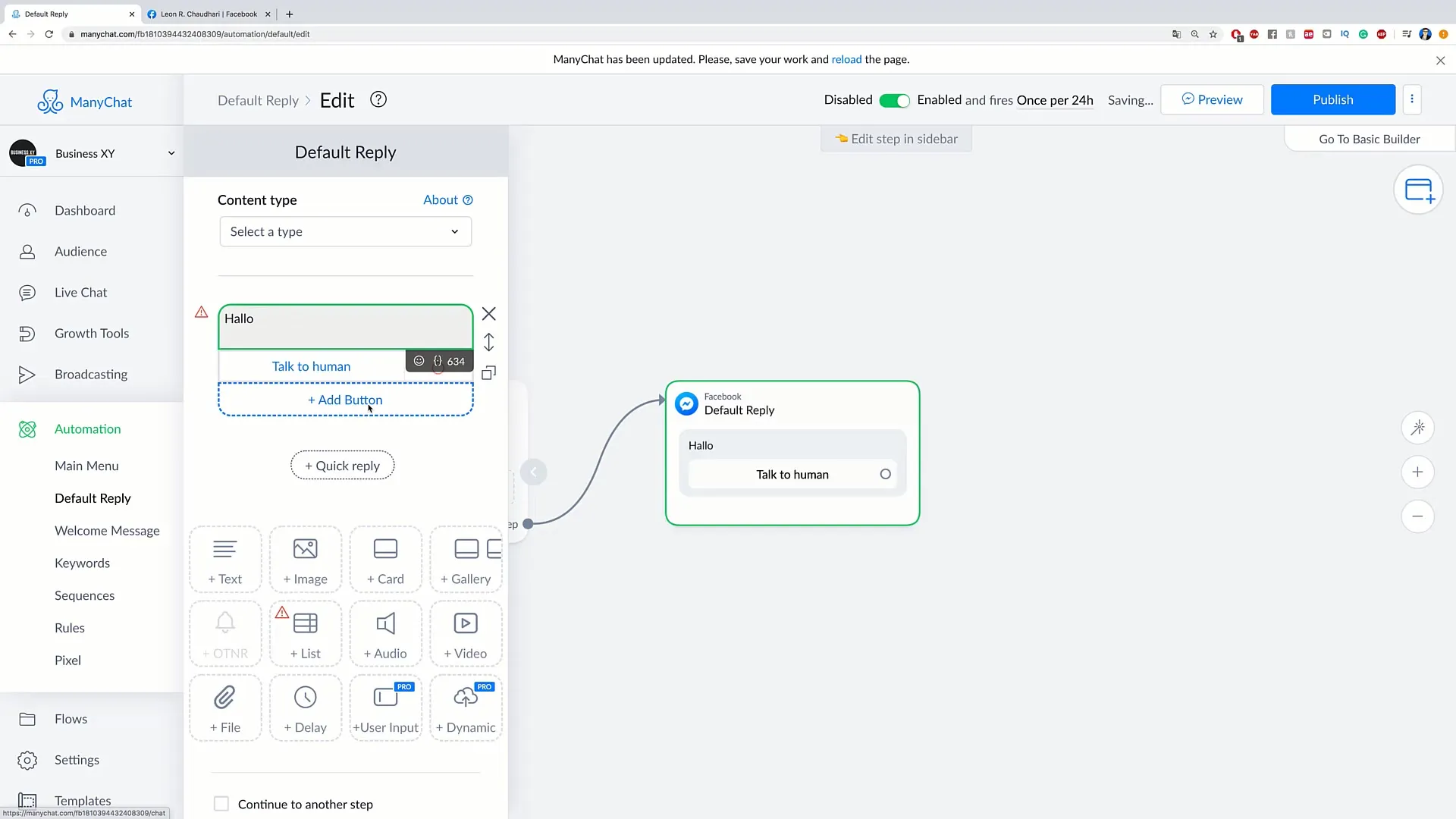This screenshot has height=819, width=1456.
Task: Click the Publish button
Action: (1333, 99)
